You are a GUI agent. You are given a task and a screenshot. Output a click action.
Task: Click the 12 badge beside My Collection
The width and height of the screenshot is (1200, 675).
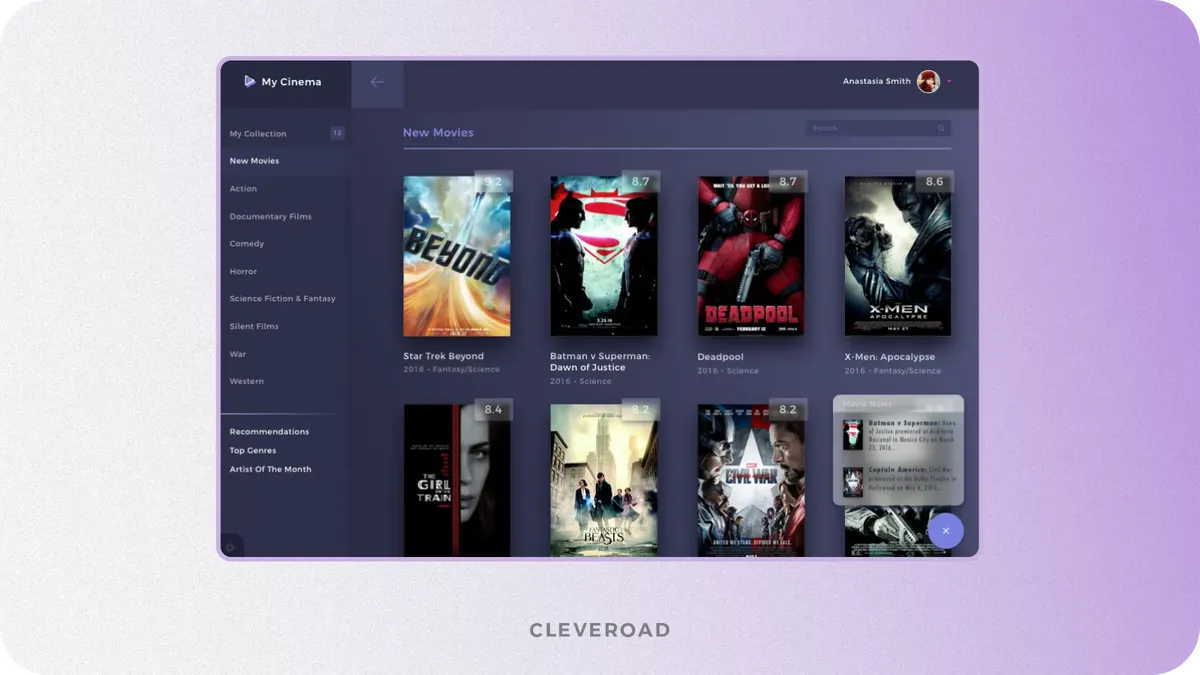pos(337,133)
